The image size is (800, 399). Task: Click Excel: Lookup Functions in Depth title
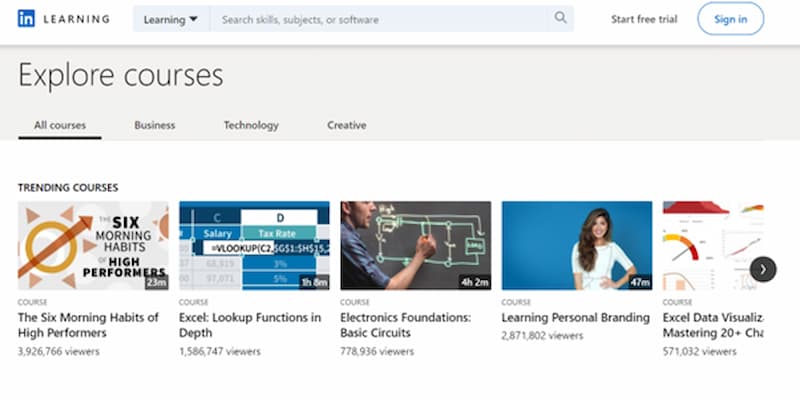[250, 325]
